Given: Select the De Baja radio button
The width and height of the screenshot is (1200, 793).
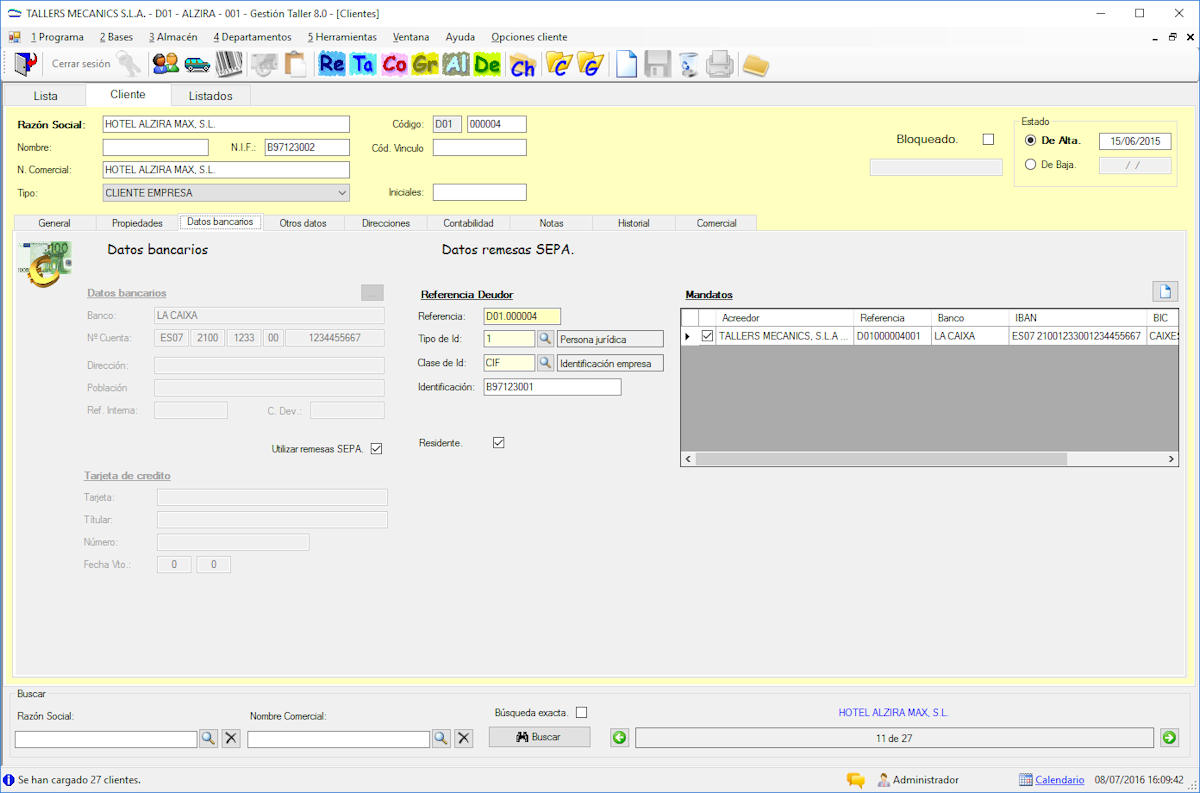Looking at the screenshot, I should pos(1031,164).
